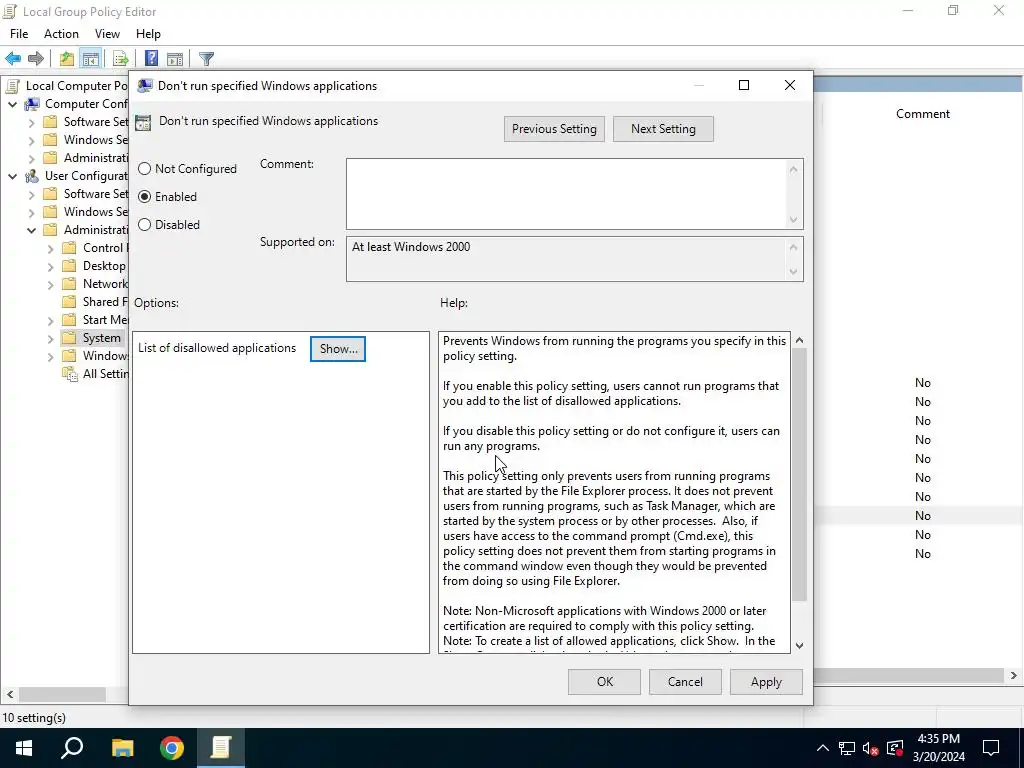Click the muted volume tray icon
Screen dimensions: 1024x768
click(x=870, y=748)
